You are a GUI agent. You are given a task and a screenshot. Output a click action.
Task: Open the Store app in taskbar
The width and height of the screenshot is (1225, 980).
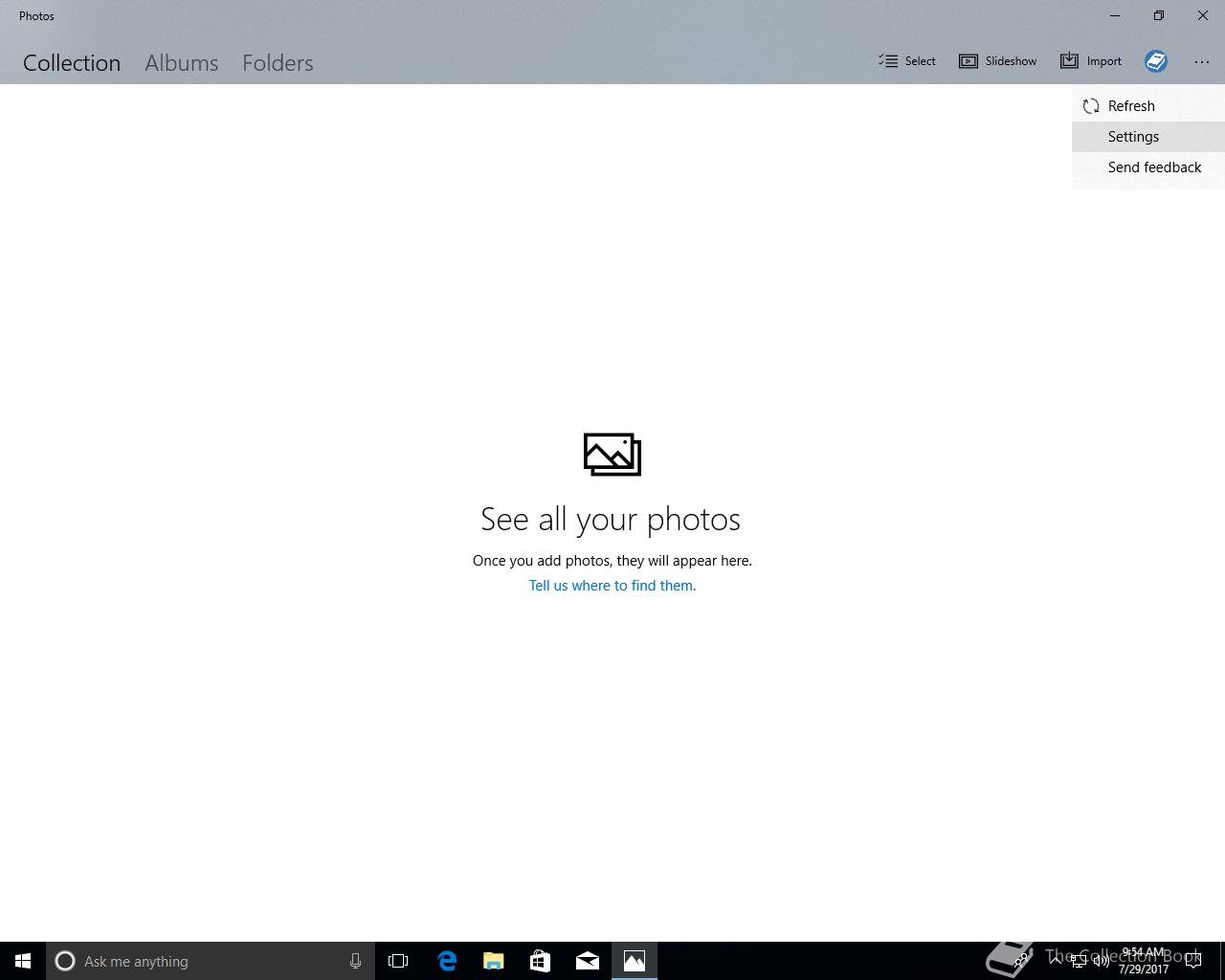[541, 961]
